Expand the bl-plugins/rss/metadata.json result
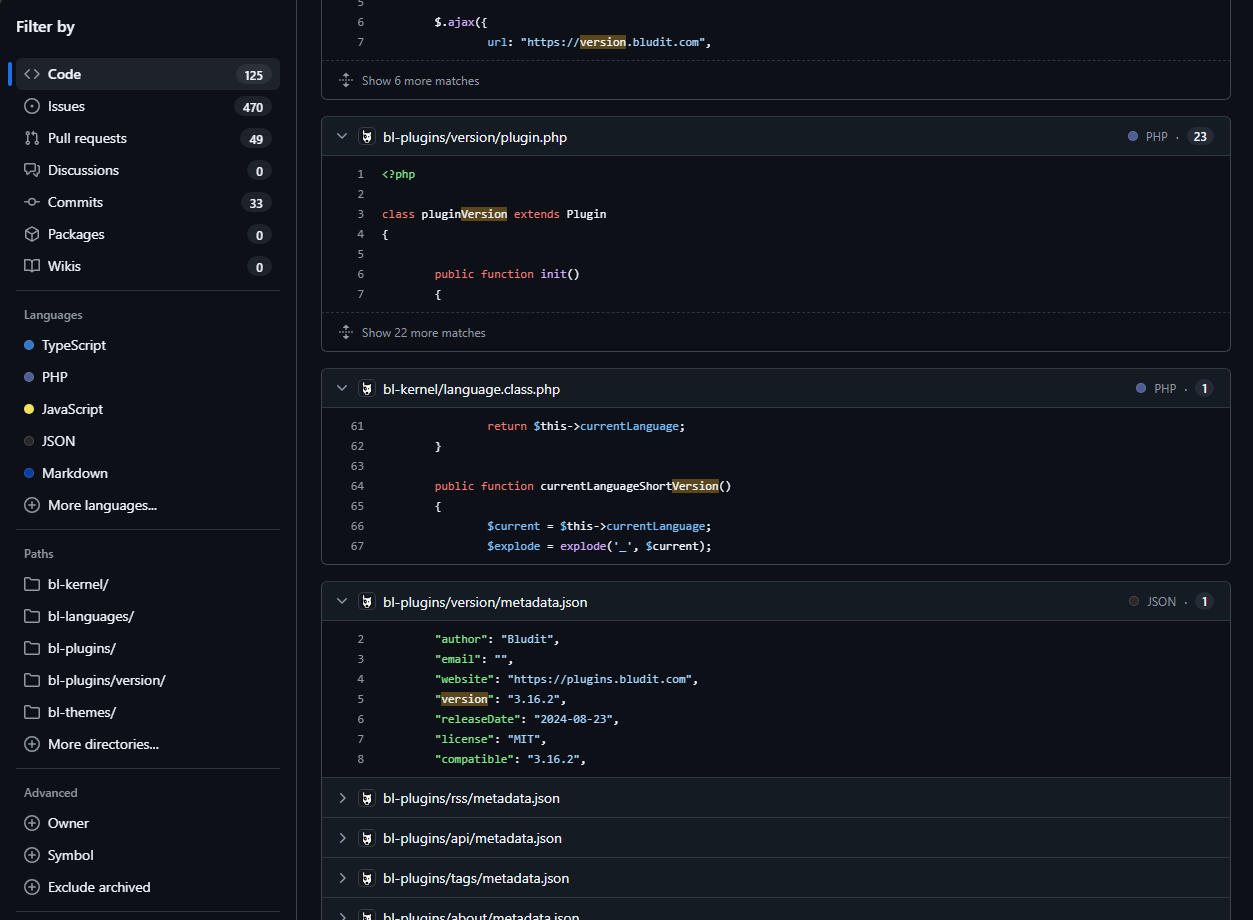Screen dimensions: 1253x920 tap(342, 798)
